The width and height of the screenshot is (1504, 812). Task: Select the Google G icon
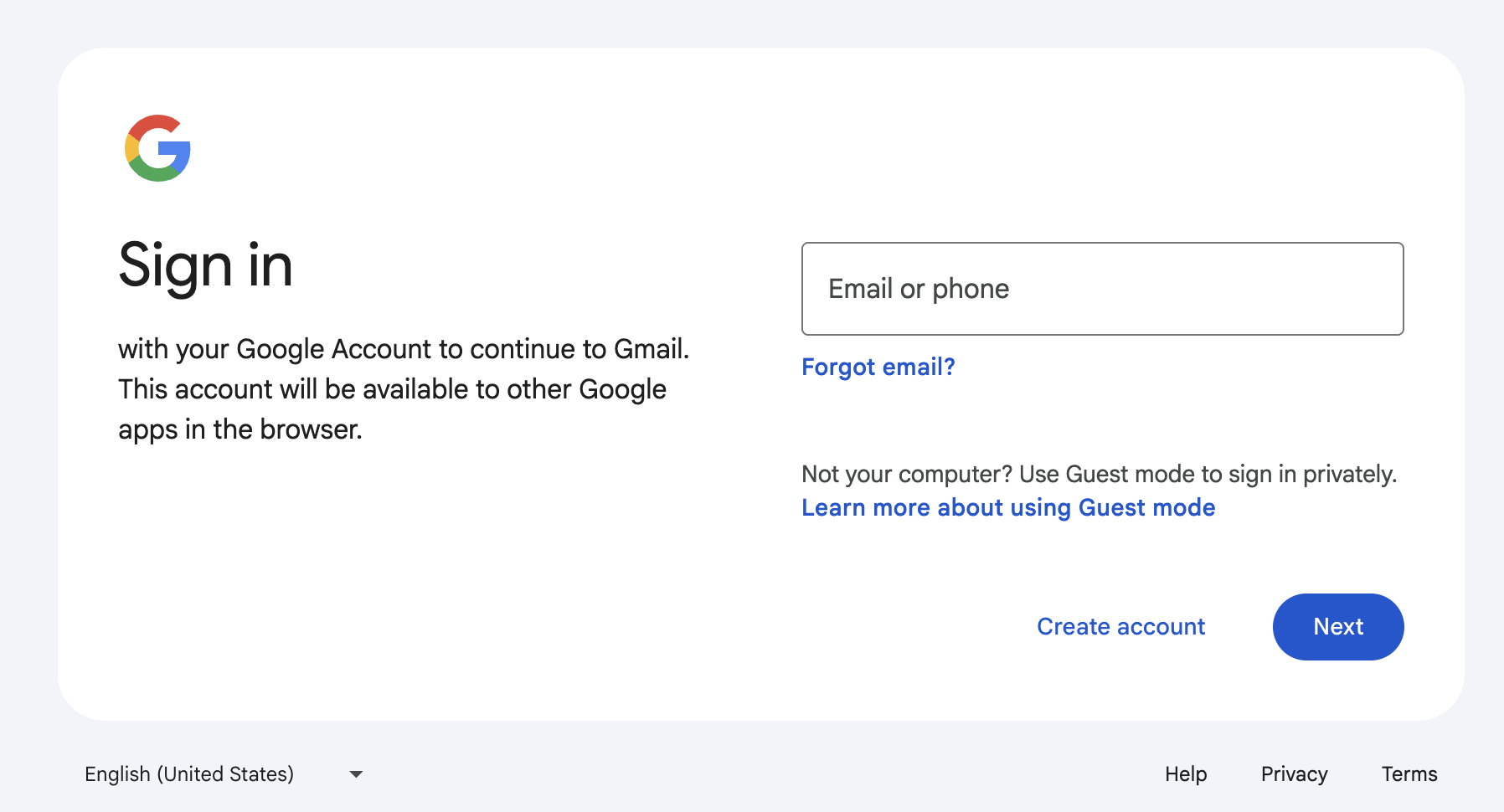coord(157,148)
